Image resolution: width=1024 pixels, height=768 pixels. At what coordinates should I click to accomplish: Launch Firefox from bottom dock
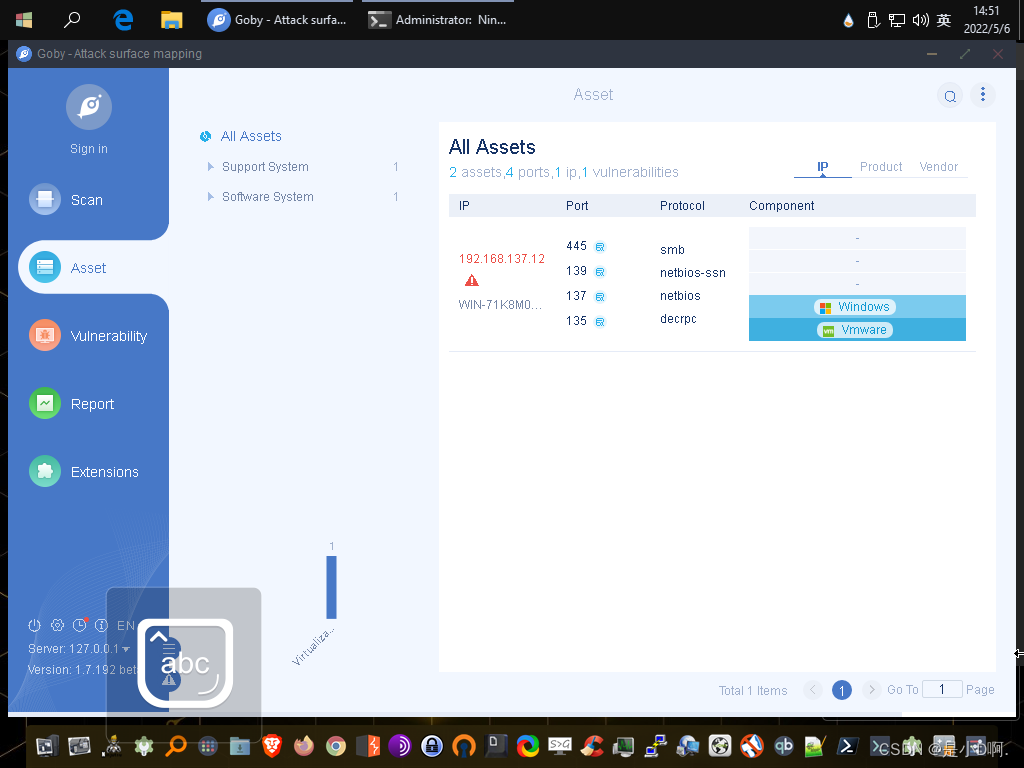click(x=304, y=745)
